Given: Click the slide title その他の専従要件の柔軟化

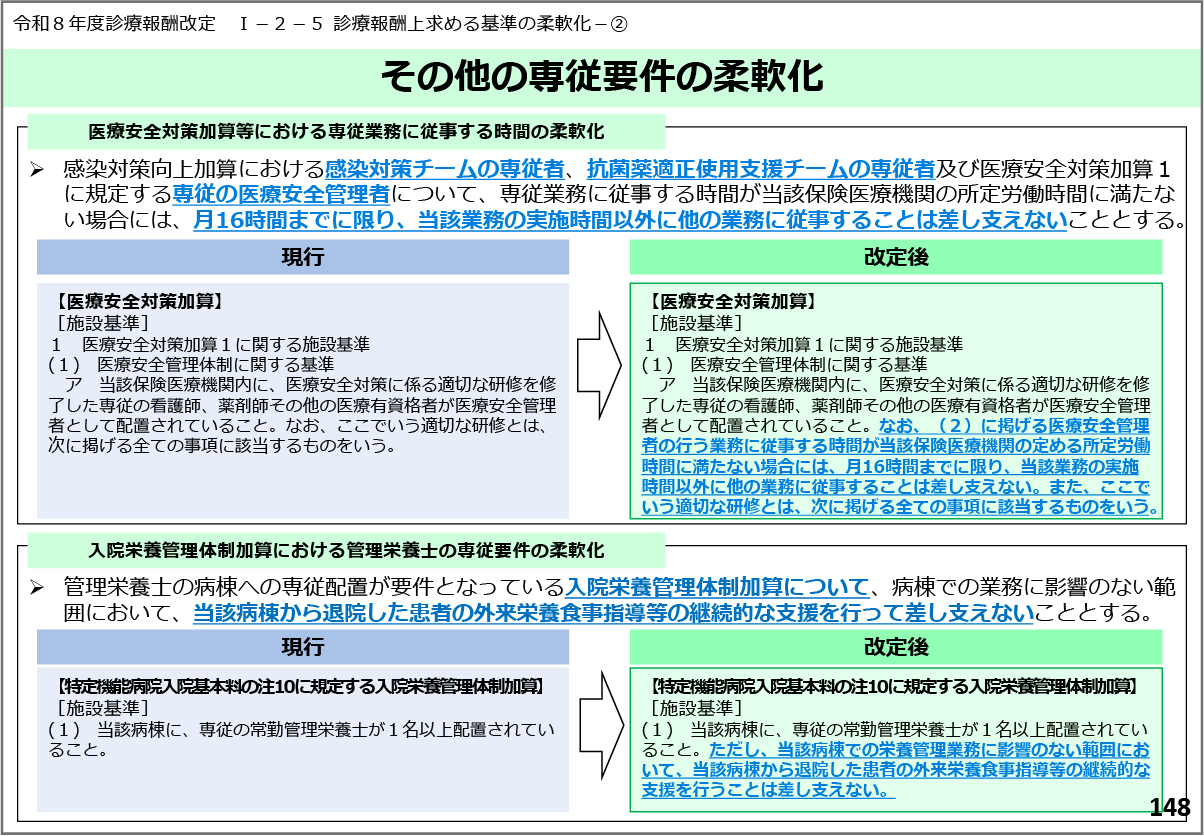Looking at the screenshot, I should (602, 77).
